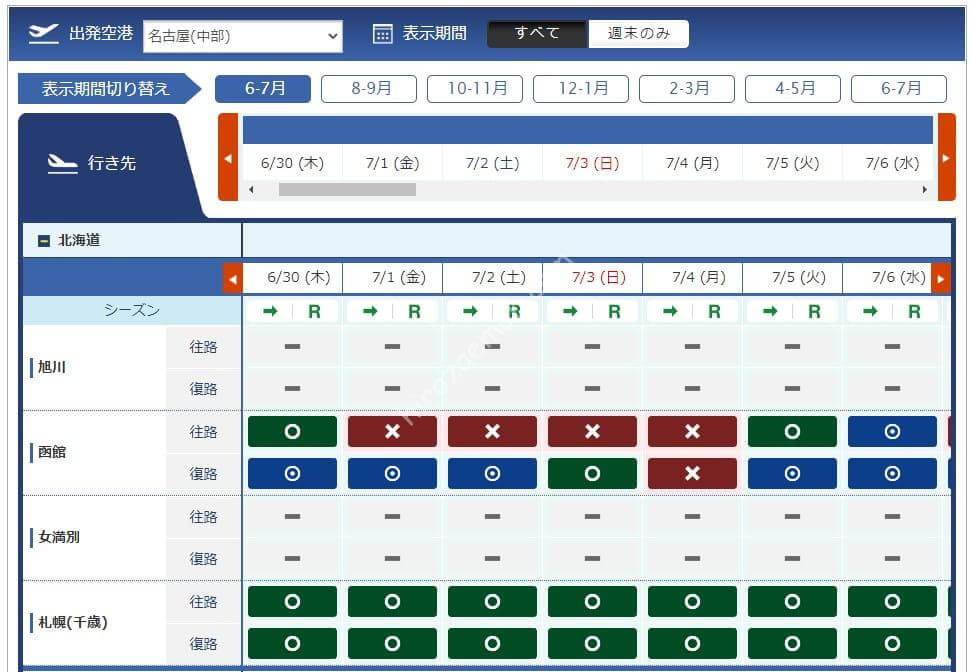Viewport: 971px width, 672px height.
Task: Click the orange previous-dates arrow in header
Action: tap(228, 157)
